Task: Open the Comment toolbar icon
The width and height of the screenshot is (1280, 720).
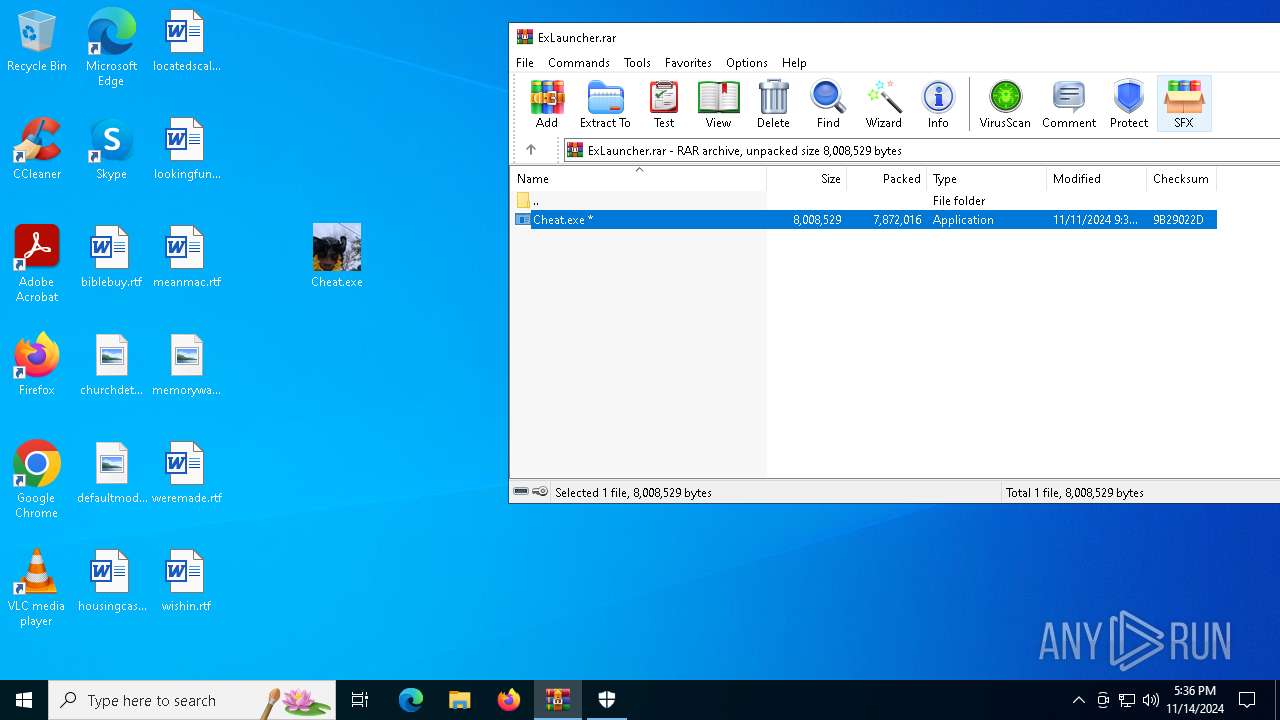Action: 1069,104
